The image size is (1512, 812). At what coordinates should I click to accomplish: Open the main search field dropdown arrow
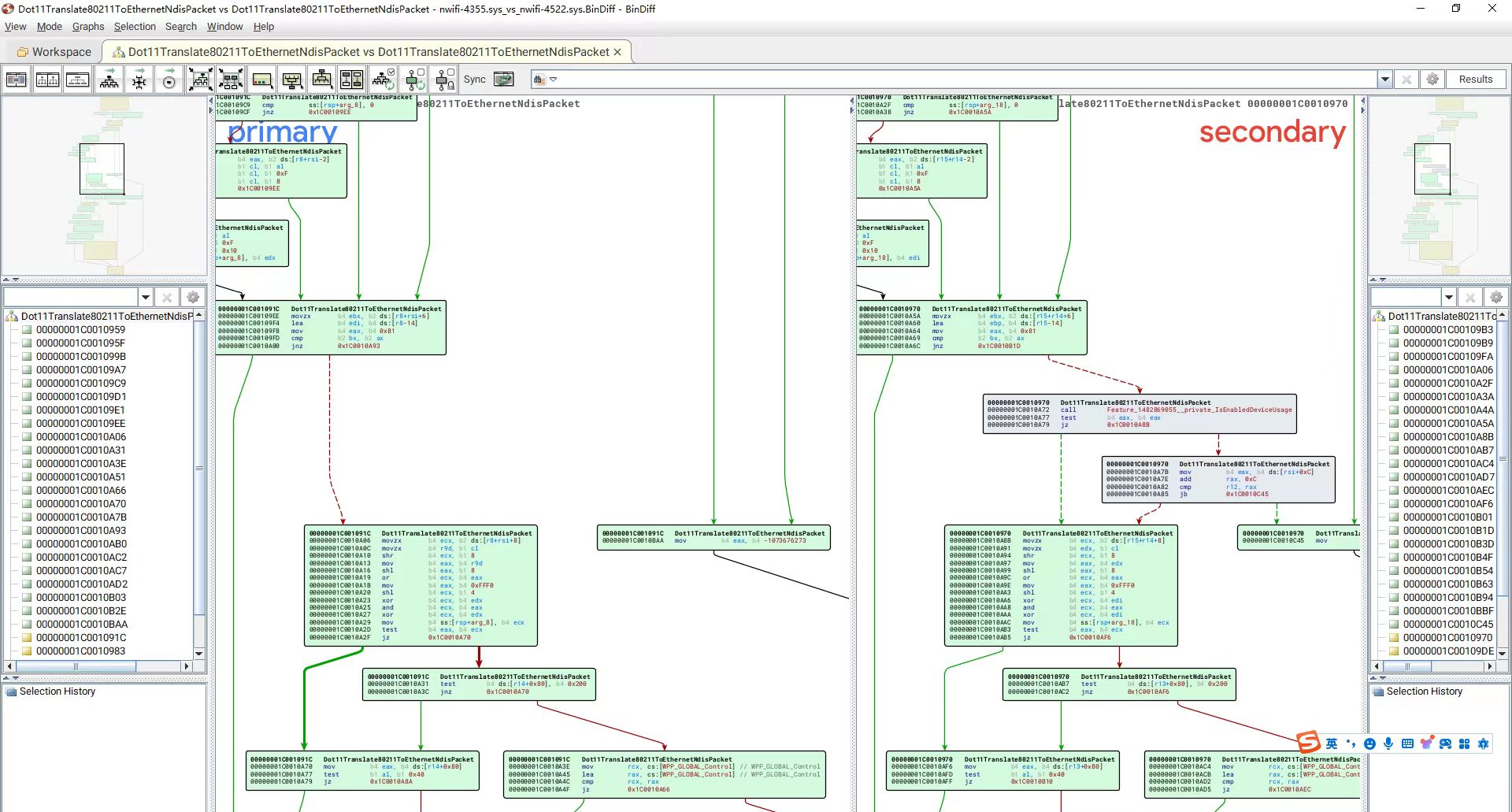click(x=1384, y=80)
